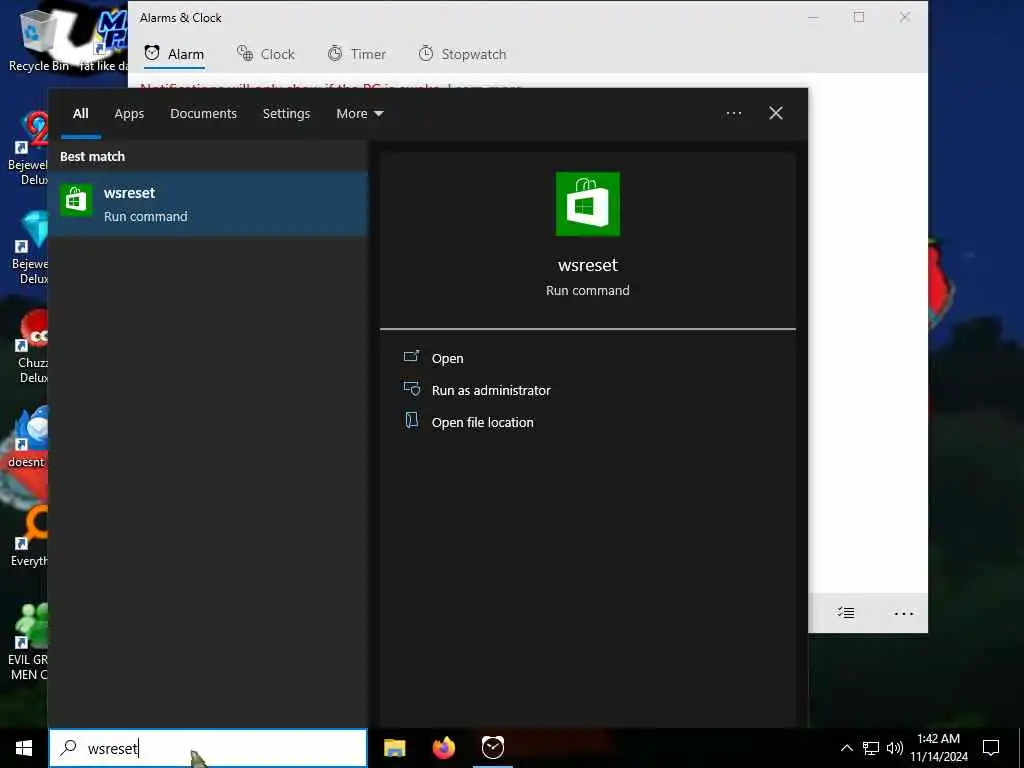1024x768 pixels.
Task: Choose Open file location
Action: (x=482, y=422)
